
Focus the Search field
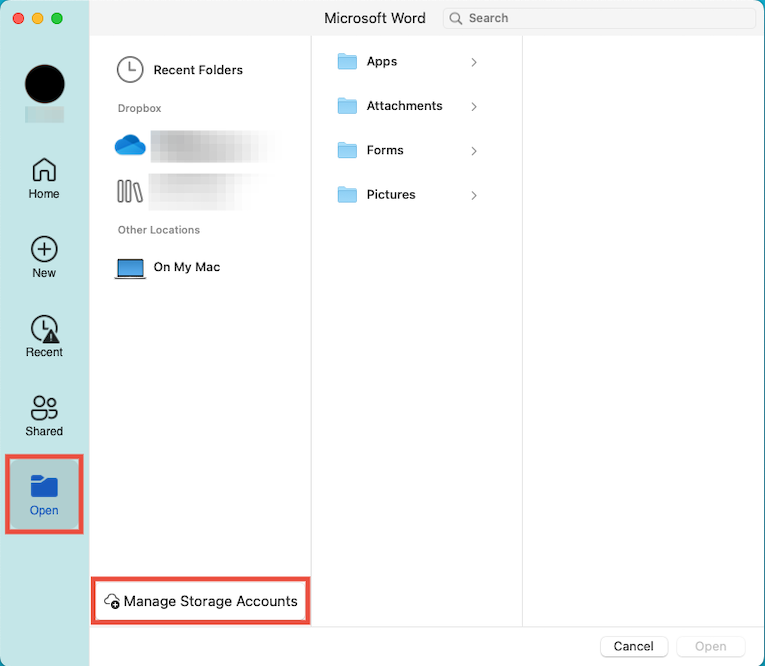click(599, 19)
